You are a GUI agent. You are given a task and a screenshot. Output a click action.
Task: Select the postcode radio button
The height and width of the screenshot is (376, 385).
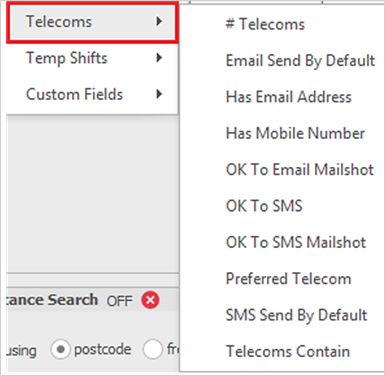point(60,350)
